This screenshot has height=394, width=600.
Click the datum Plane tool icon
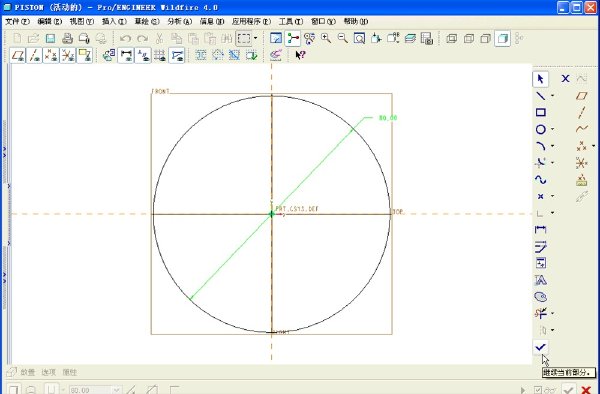pos(582,96)
